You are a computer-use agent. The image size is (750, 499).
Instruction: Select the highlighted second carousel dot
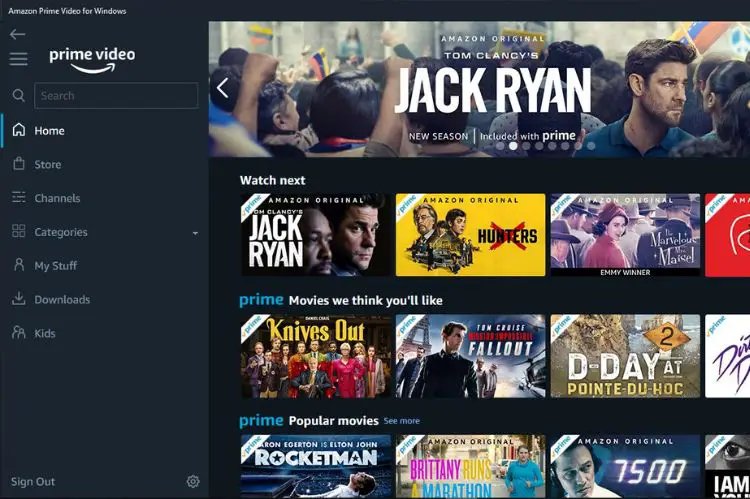513,146
